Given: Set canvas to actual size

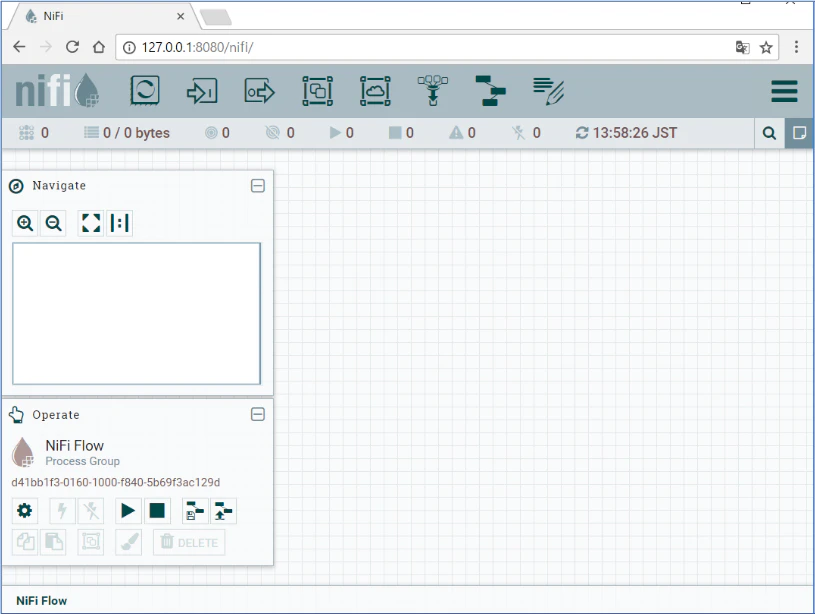Looking at the screenshot, I should click(120, 224).
